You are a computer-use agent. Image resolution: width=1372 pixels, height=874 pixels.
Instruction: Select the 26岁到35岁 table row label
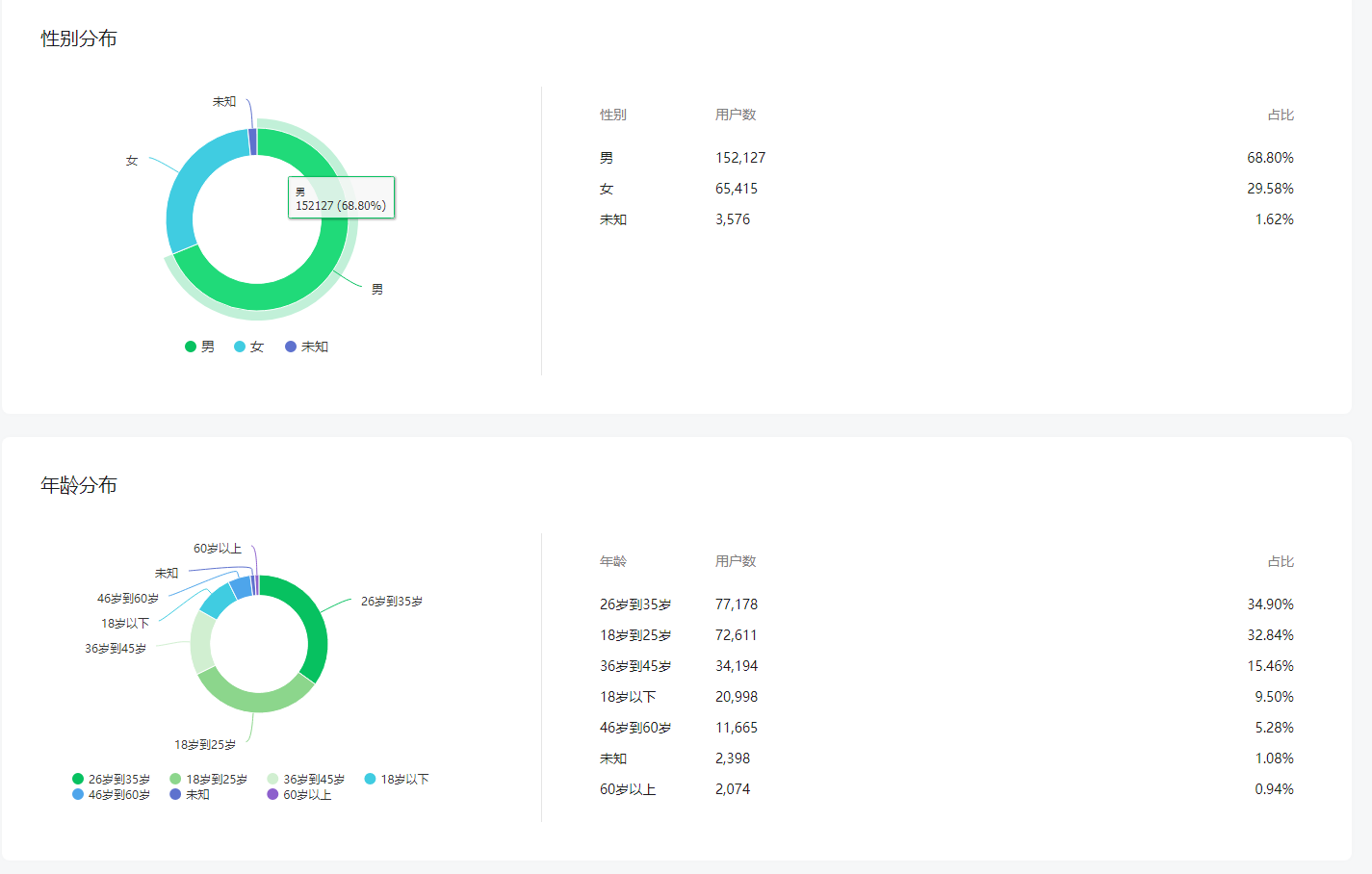click(635, 604)
